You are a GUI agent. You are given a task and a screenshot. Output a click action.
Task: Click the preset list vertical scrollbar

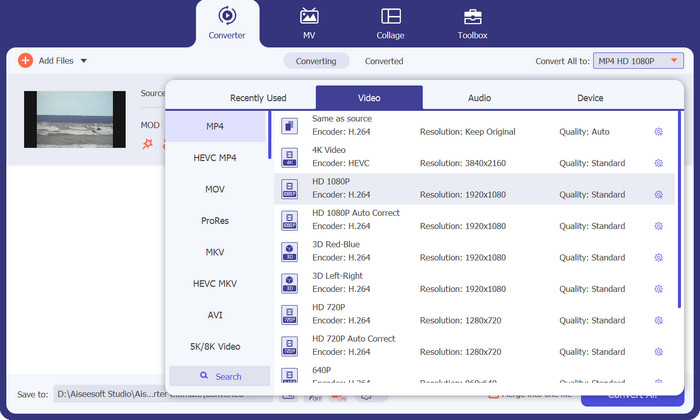[x=679, y=209]
